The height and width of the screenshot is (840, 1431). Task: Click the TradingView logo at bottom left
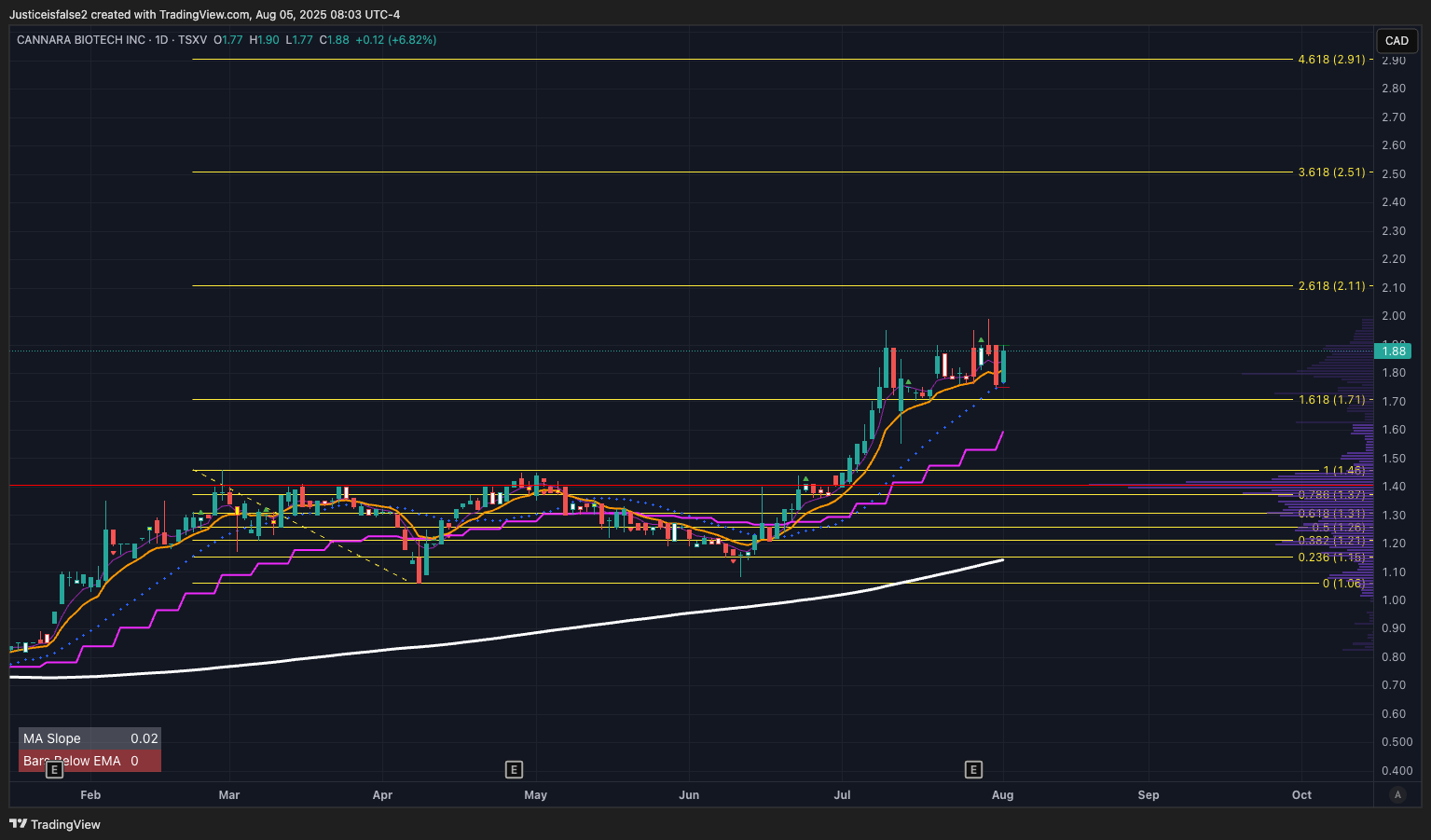[x=55, y=824]
